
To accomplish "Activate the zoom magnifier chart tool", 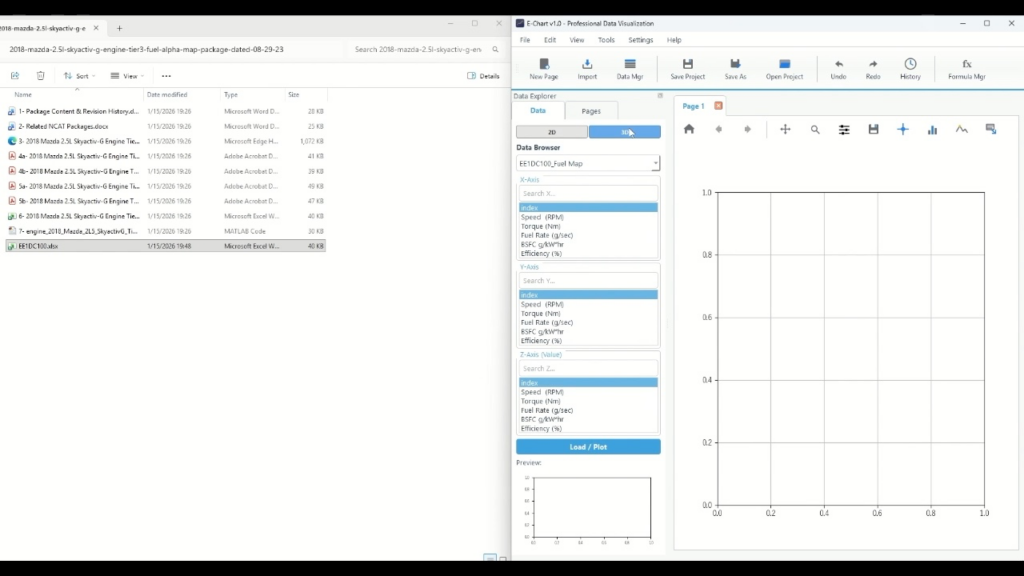I will pos(815,129).
